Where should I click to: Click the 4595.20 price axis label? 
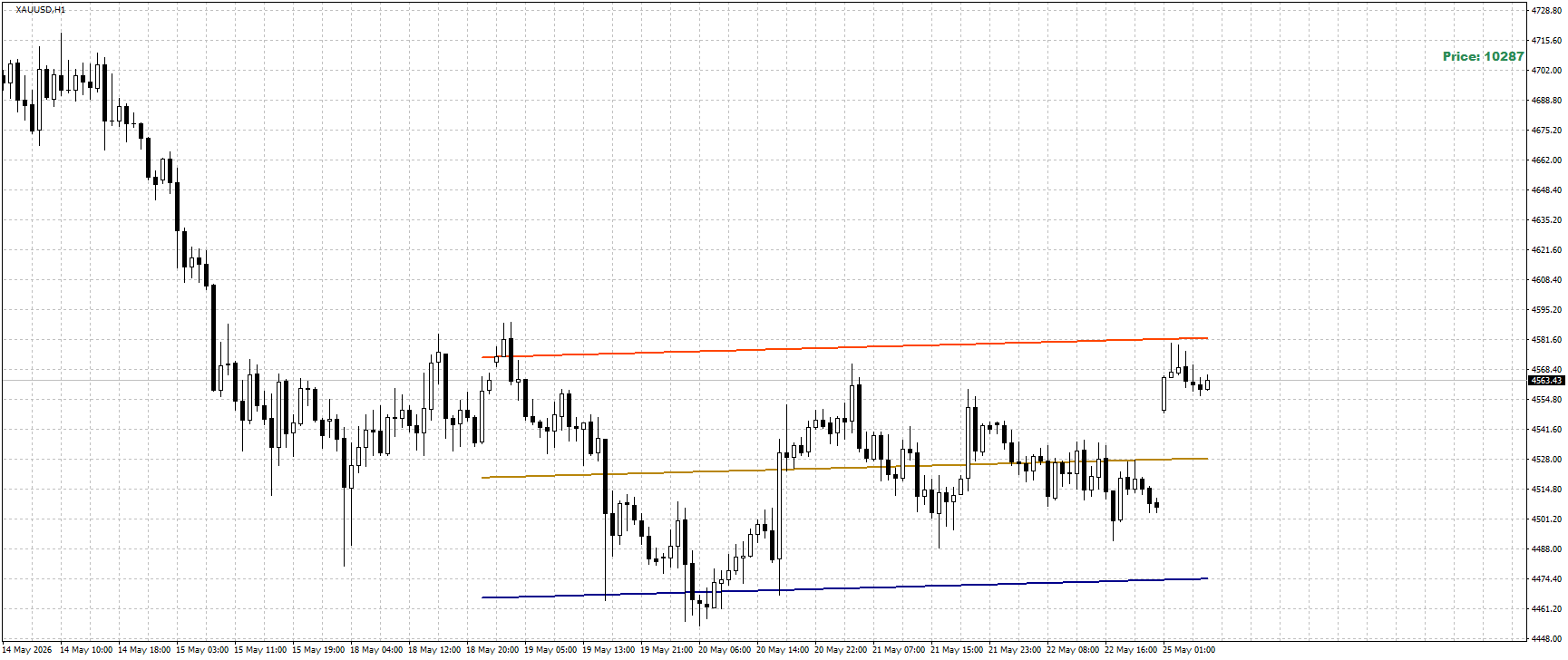coord(1545,310)
